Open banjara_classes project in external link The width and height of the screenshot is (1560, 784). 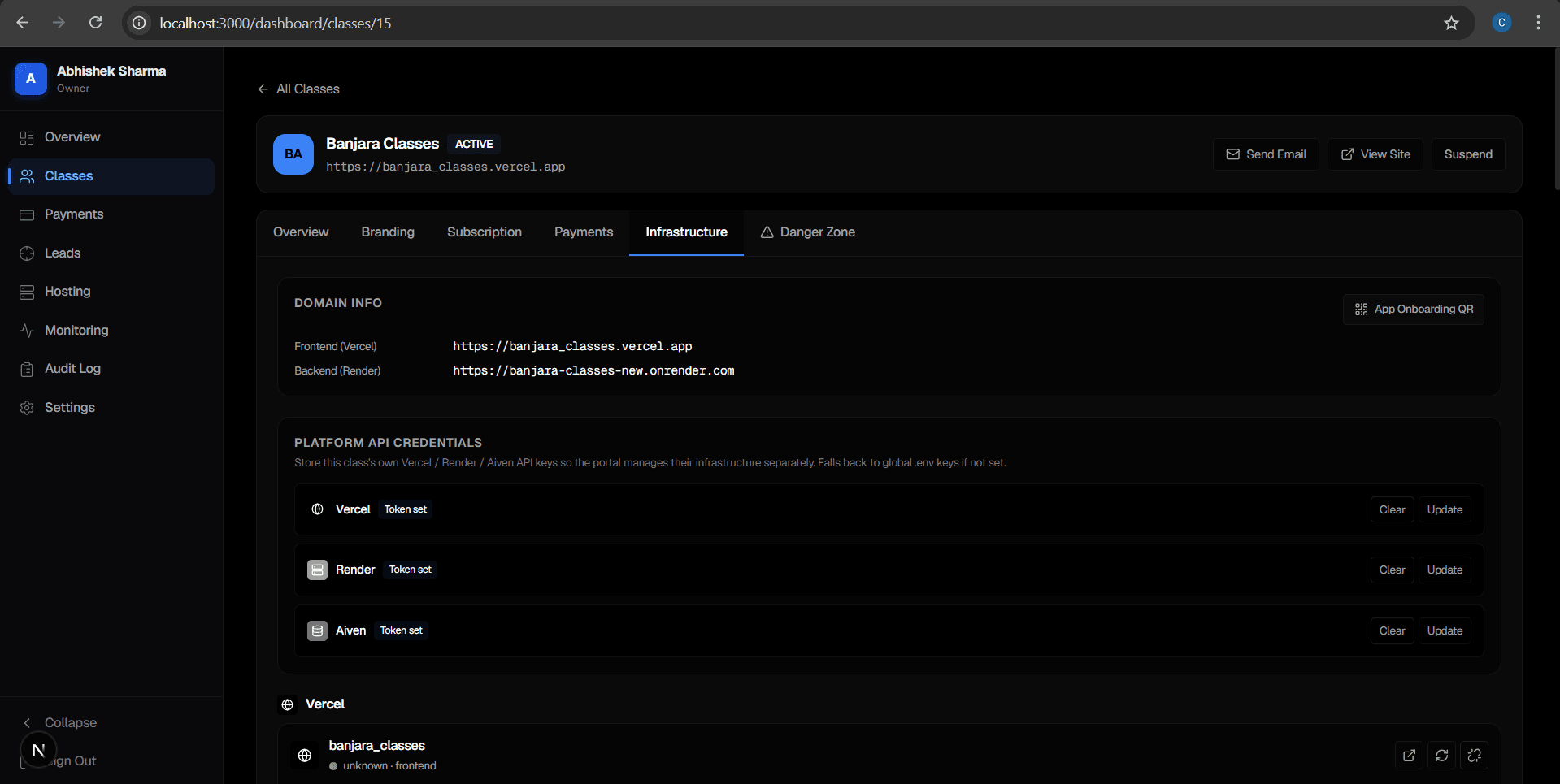click(x=1410, y=756)
